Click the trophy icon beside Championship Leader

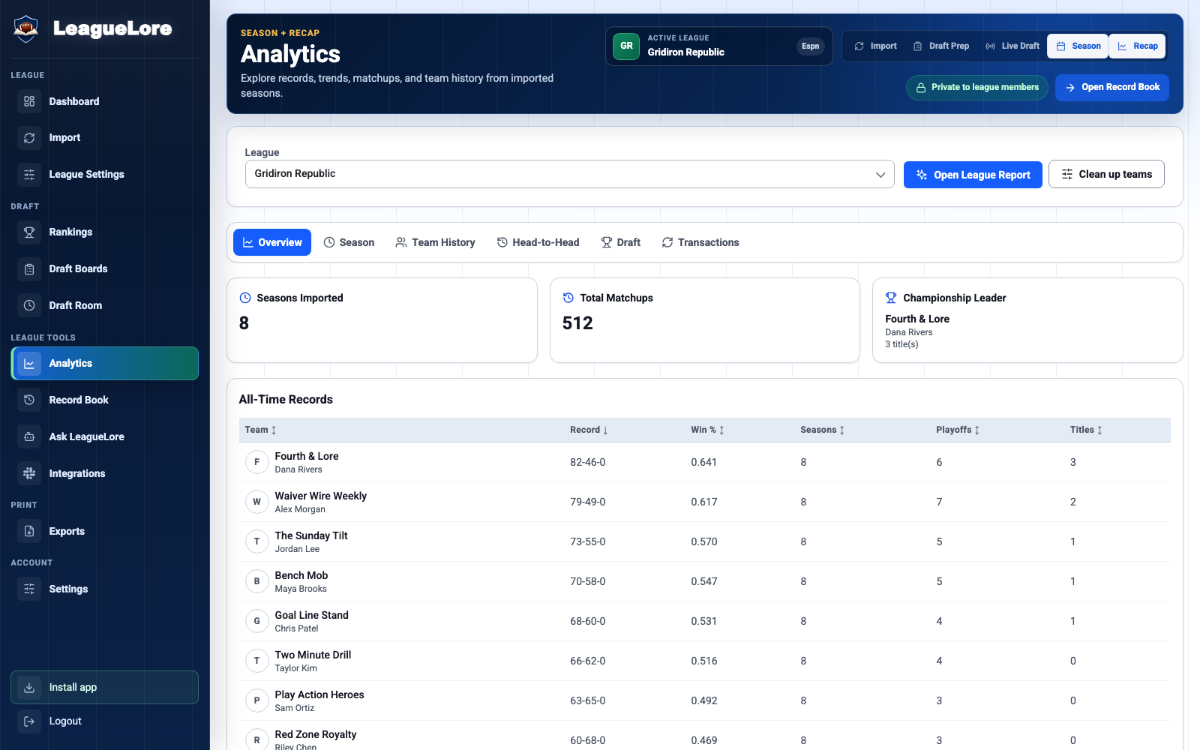[x=891, y=298]
